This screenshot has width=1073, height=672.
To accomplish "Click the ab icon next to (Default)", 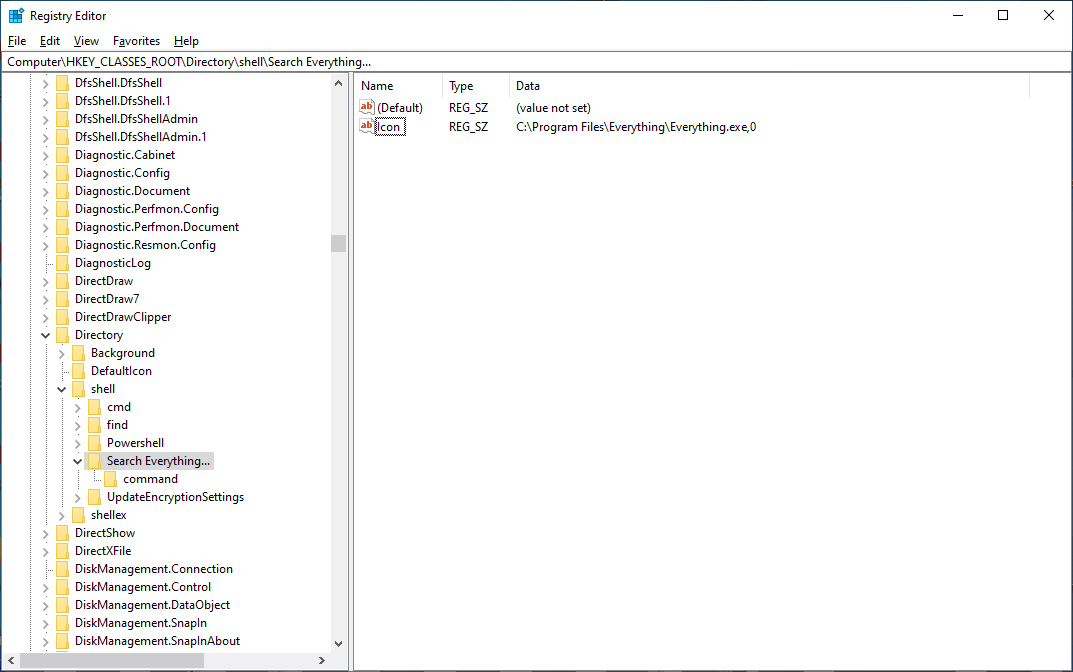I will 366,107.
